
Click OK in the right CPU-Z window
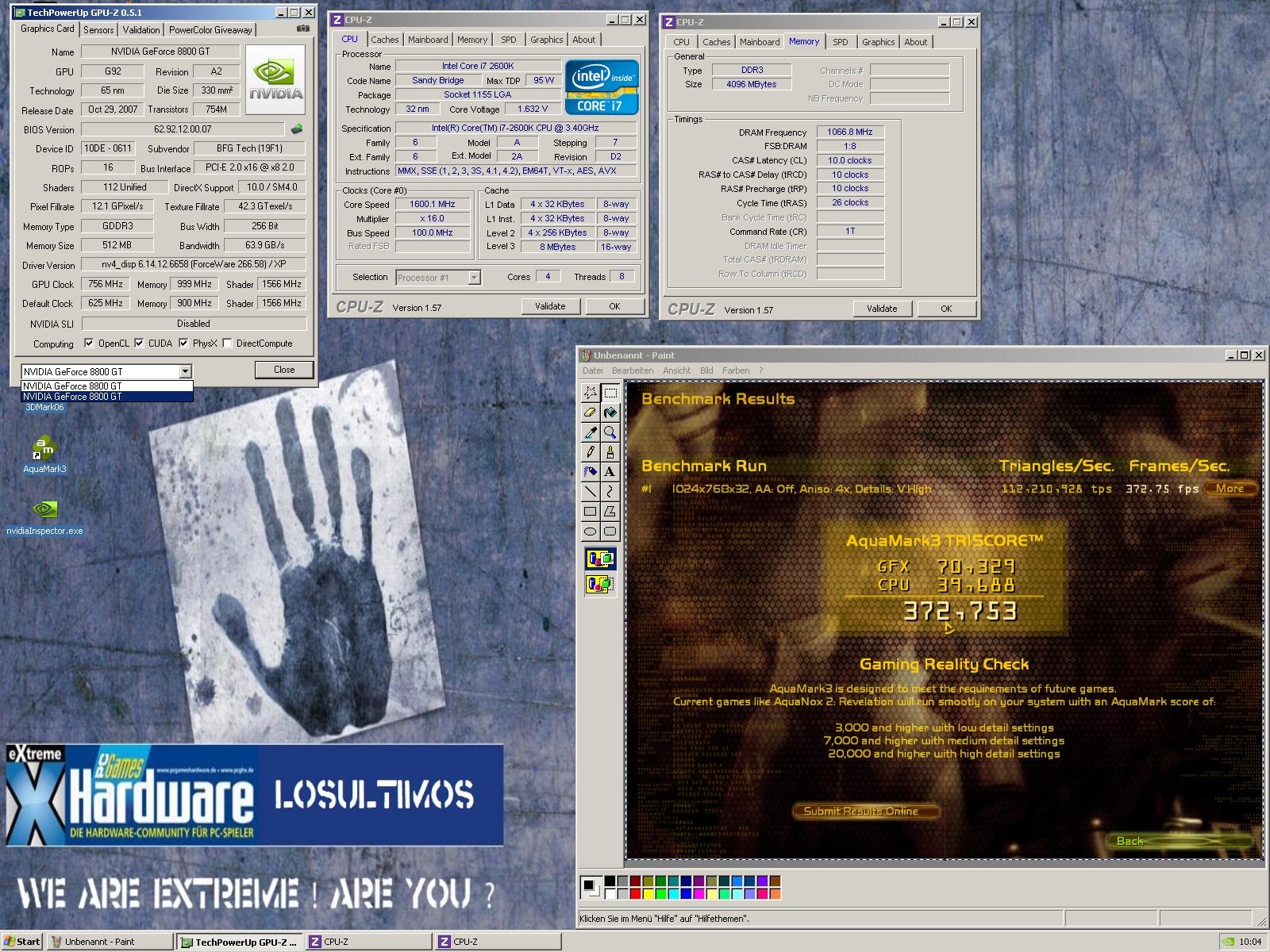[946, 309]
